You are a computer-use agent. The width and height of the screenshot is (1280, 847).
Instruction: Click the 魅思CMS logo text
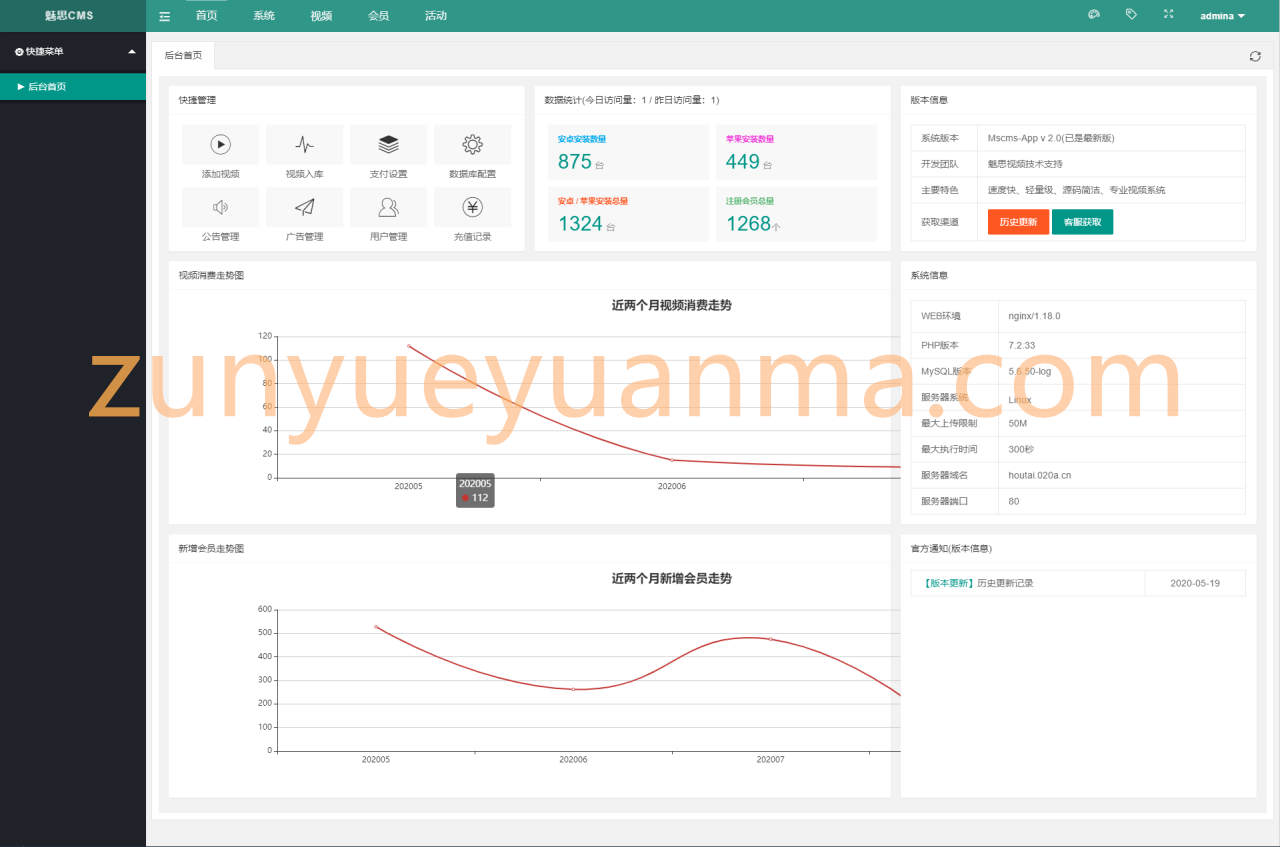tap(69, 16)
